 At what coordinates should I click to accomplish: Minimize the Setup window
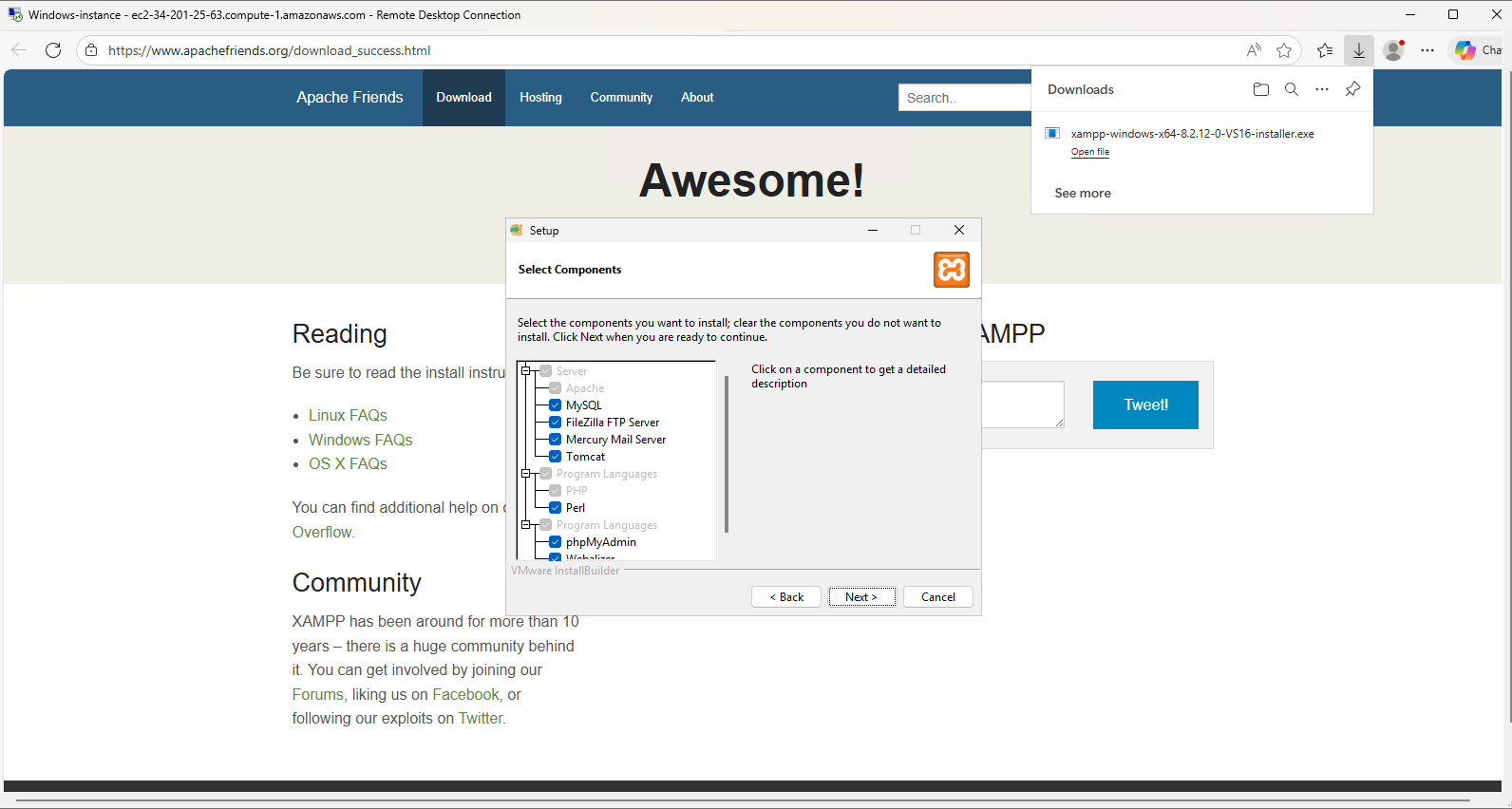tap(872, 230)
